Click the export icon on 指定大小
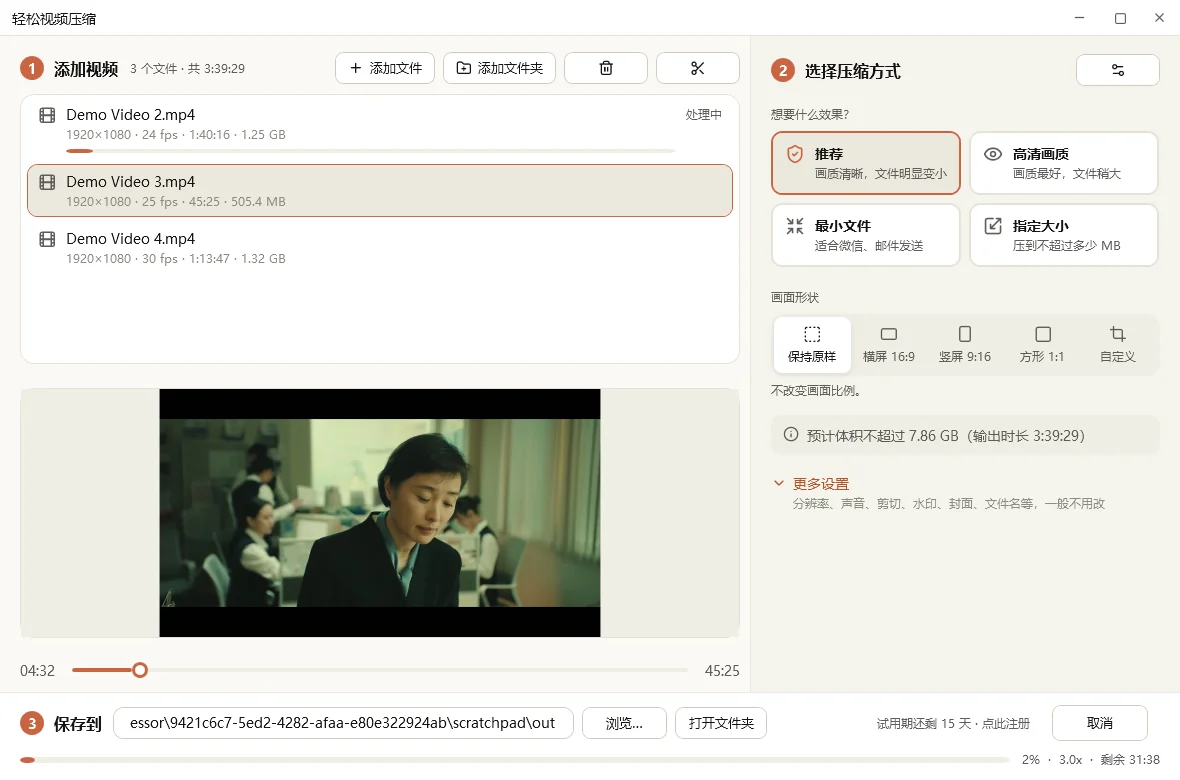The width and height of the screenshot is (1180, 780). (993, 226)
